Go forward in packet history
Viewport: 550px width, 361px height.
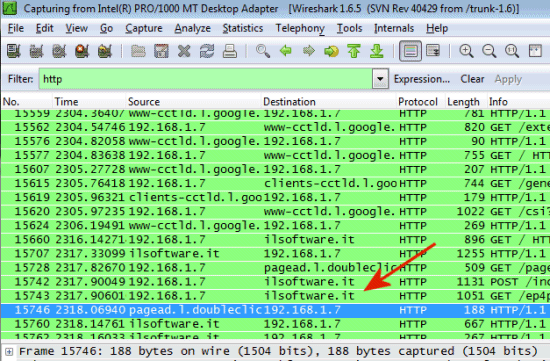pos(308,51)
